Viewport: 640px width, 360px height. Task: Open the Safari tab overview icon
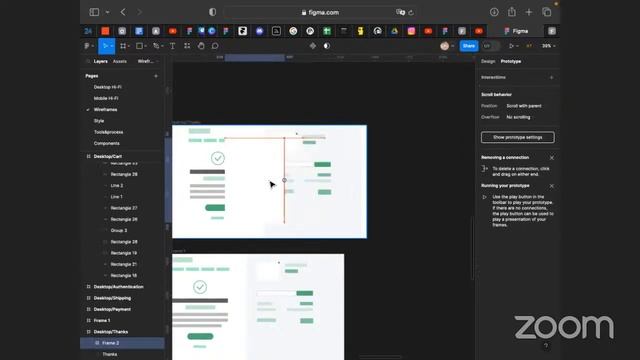tap(547, 12)
